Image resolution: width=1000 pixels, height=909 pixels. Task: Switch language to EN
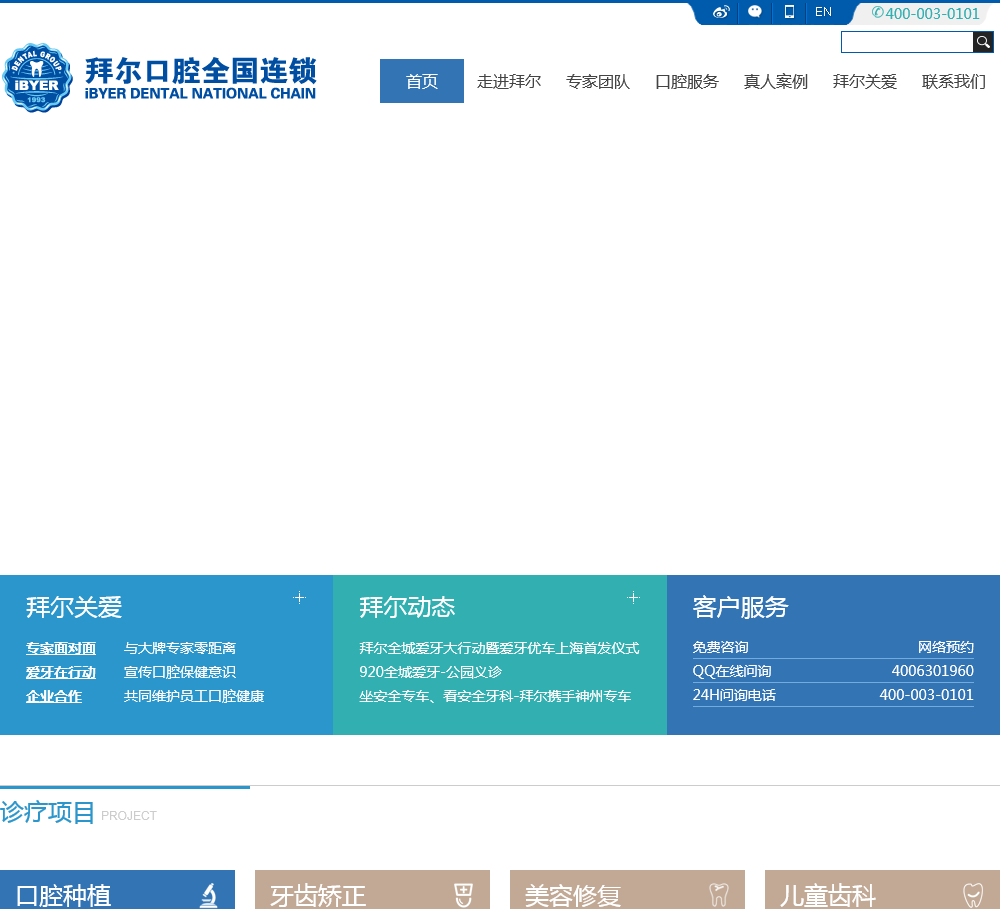[x=823, y=12]
